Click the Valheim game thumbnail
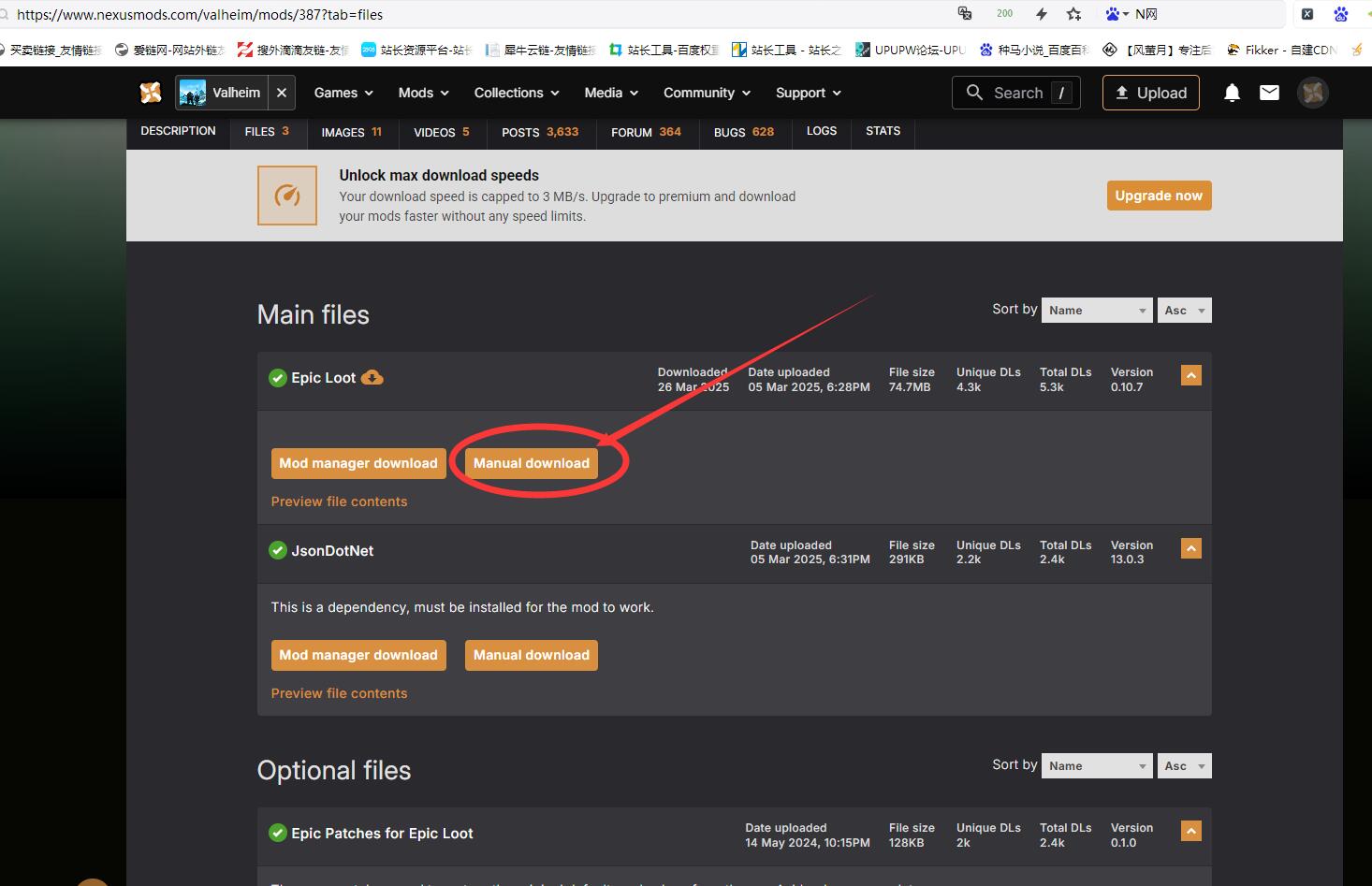Image resolution: width=1372 pixels, height=886 pixels. coord(193,93)
